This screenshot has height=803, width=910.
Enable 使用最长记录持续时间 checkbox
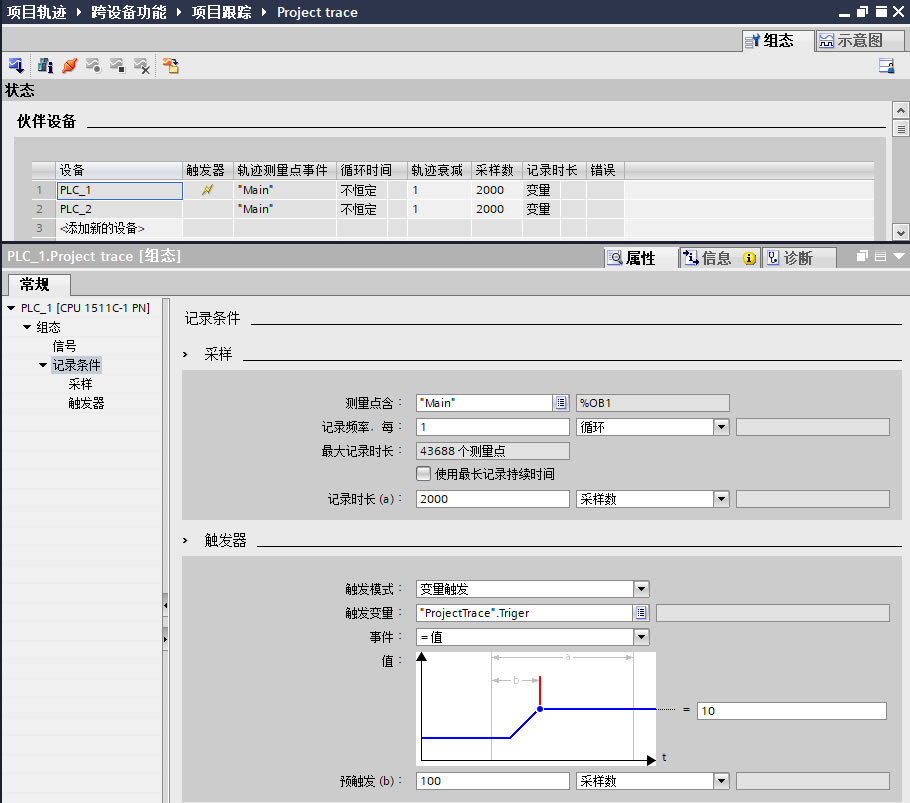click(424, 474)
